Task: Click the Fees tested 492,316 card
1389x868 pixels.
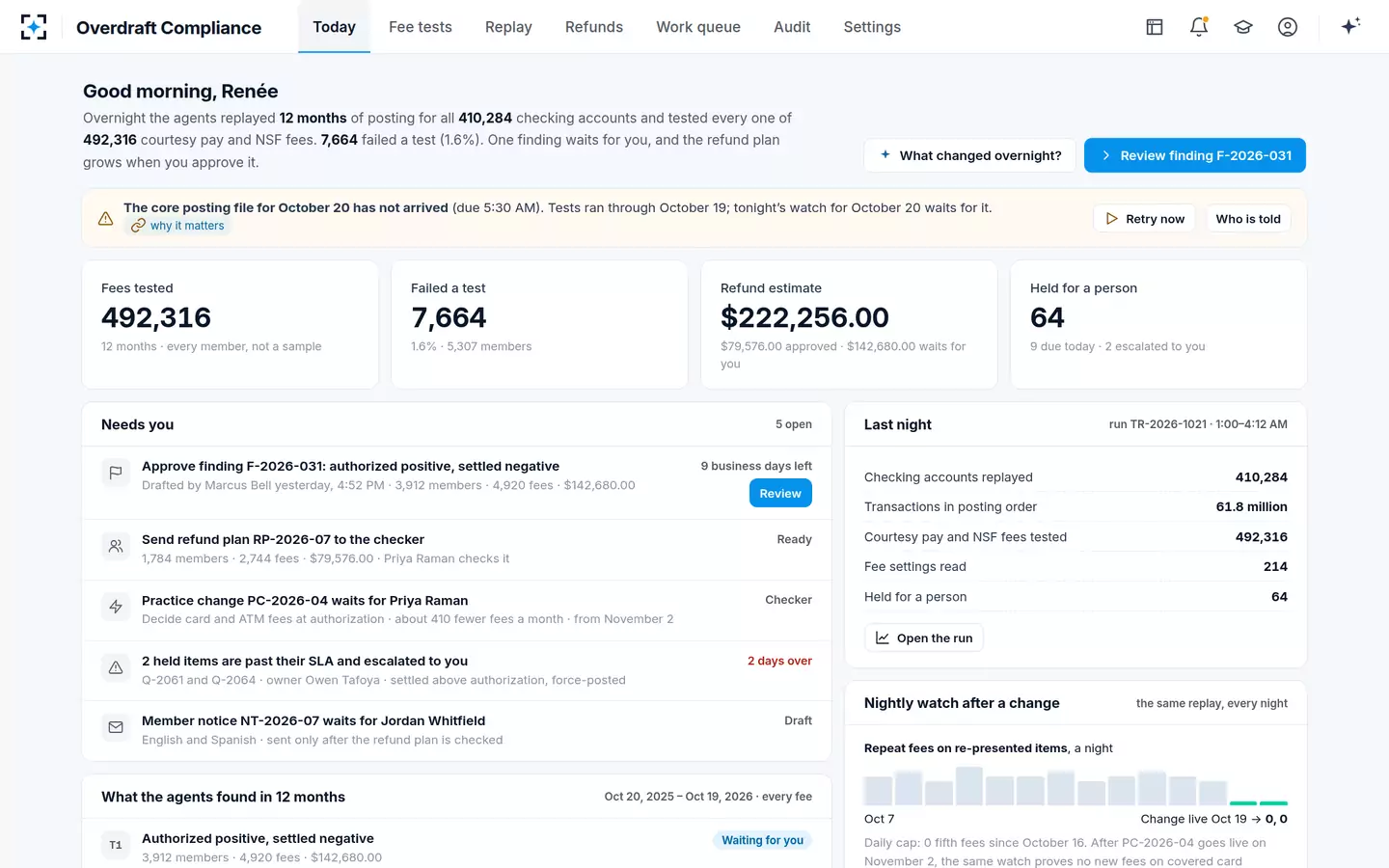Action: pos(231,324)
